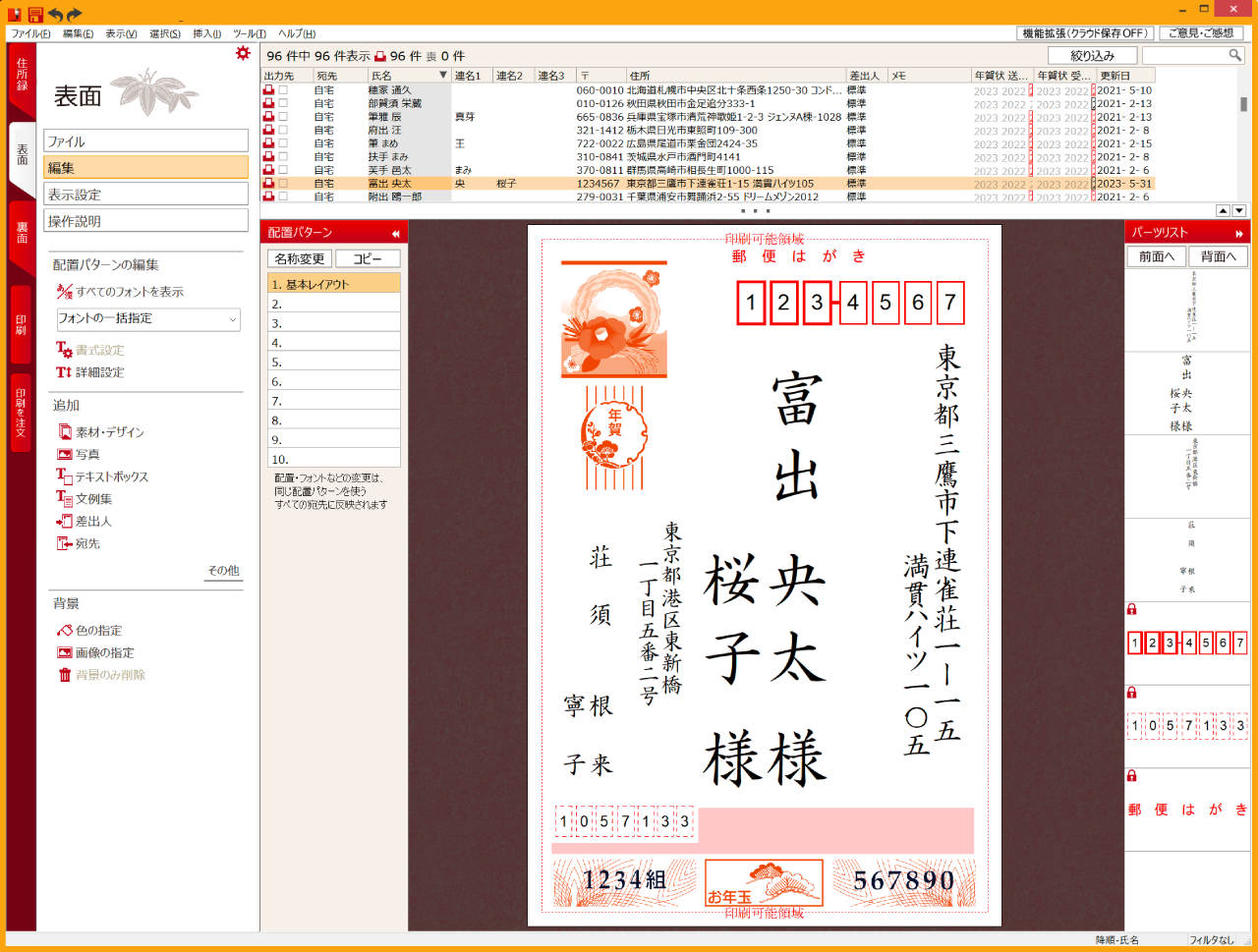Screen dimensions: 1258x952
Task: Collapse the 配置パターン panel
Action: 395,233
